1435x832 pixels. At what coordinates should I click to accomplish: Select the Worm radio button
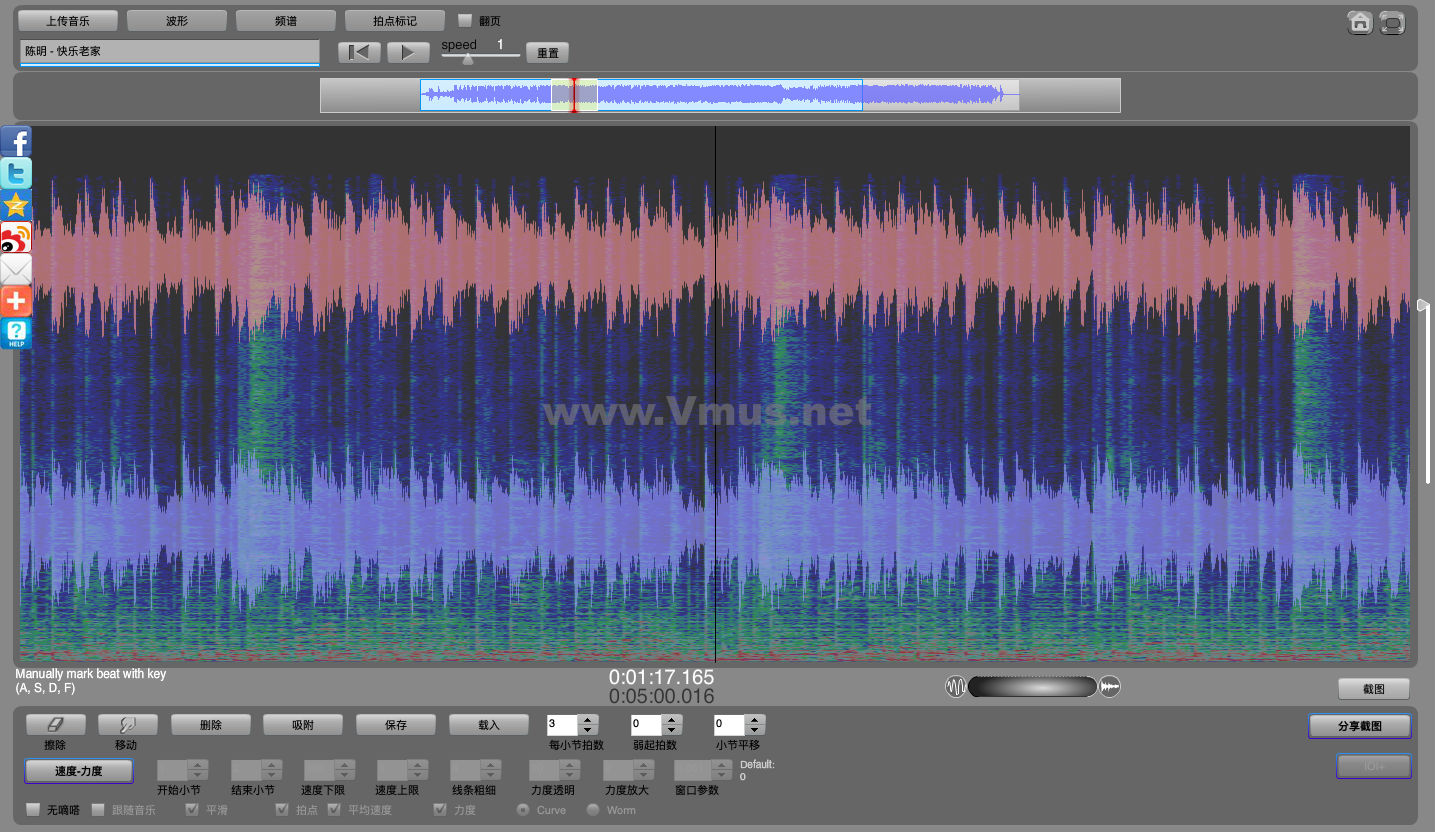(x=593, y=809)
